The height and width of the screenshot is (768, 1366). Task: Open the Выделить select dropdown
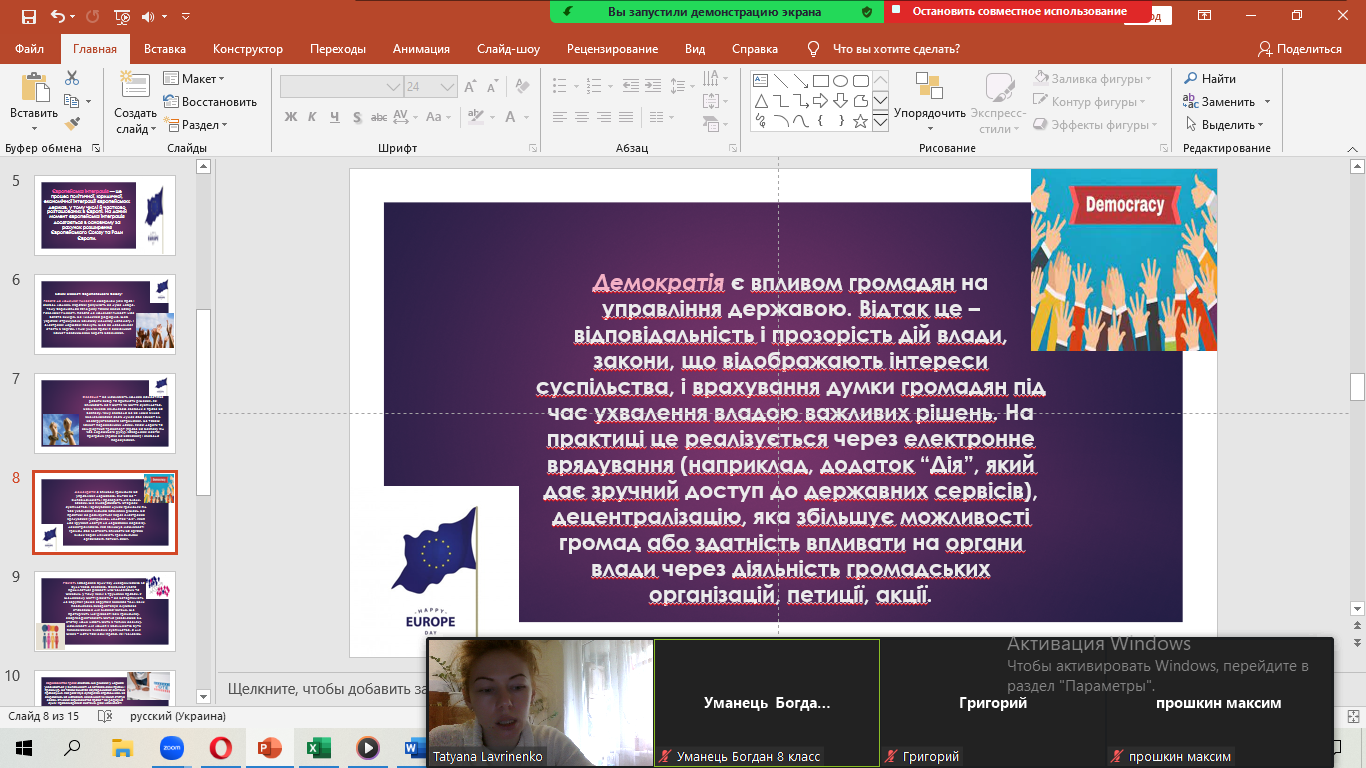[x=1224, y=124]
